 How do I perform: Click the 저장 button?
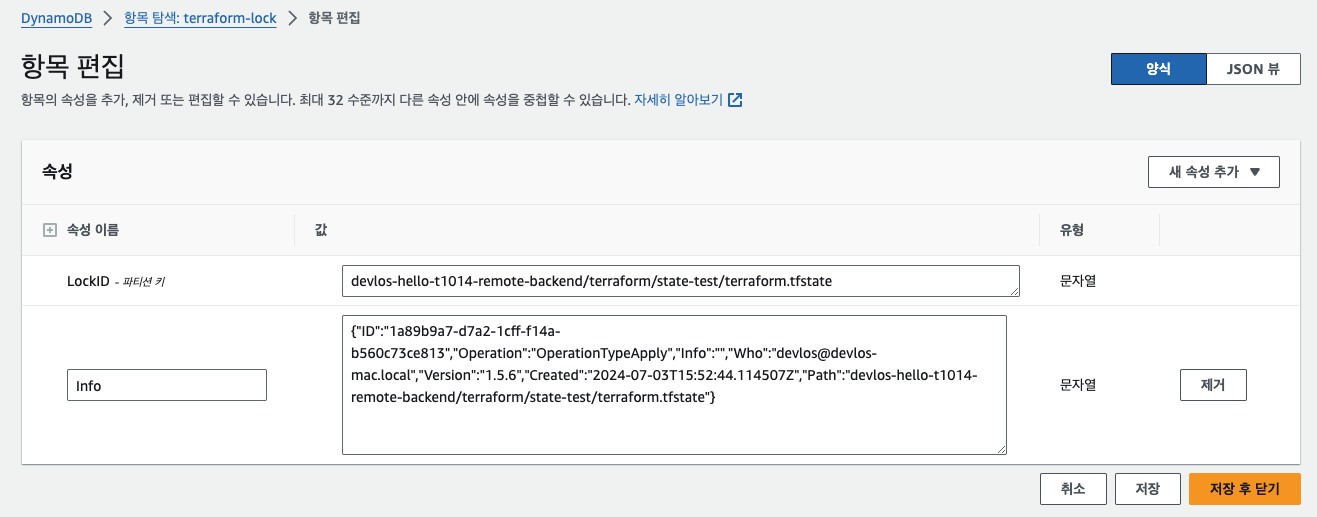[1147, 489]
